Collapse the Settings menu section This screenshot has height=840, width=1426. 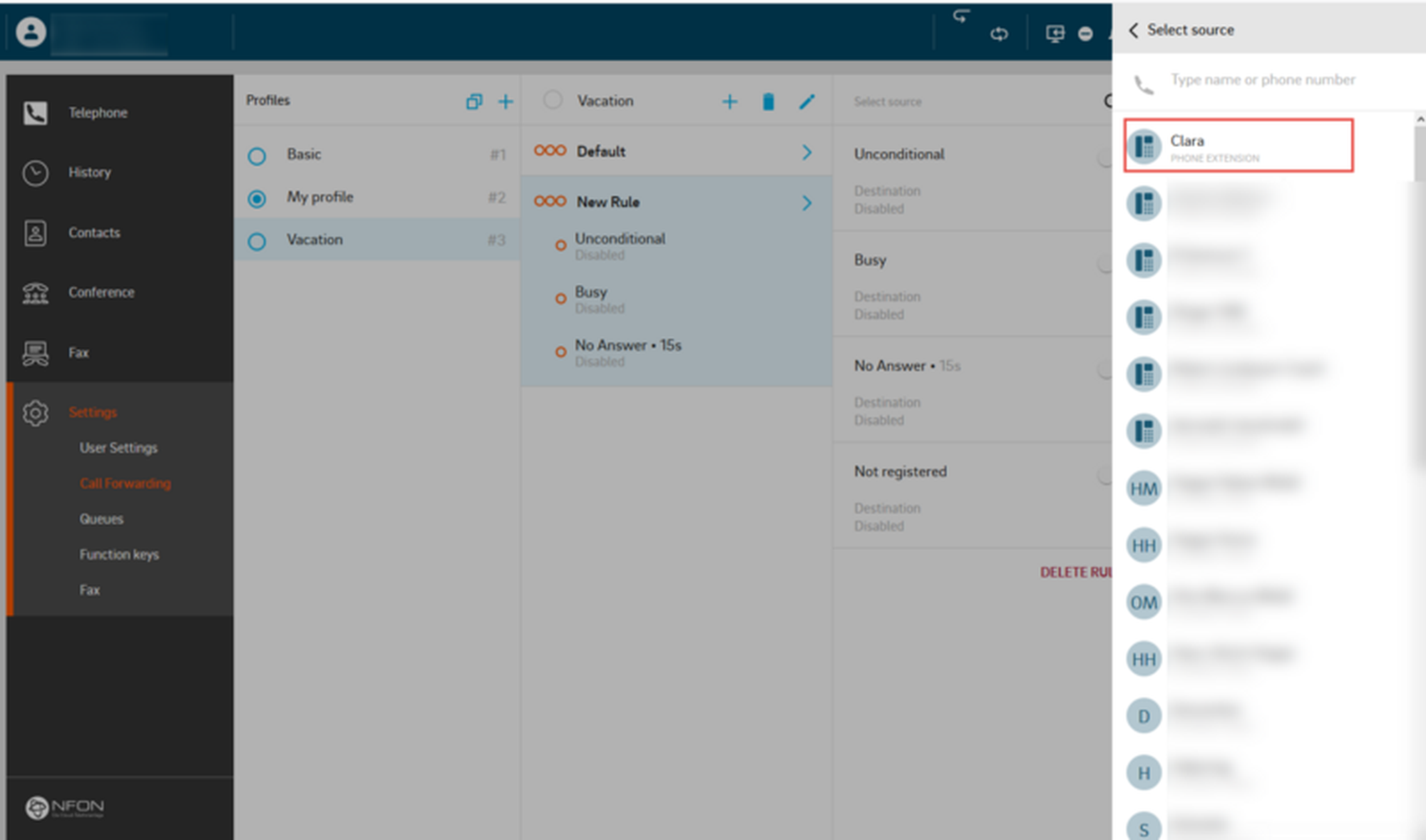[x=93, y=412]
